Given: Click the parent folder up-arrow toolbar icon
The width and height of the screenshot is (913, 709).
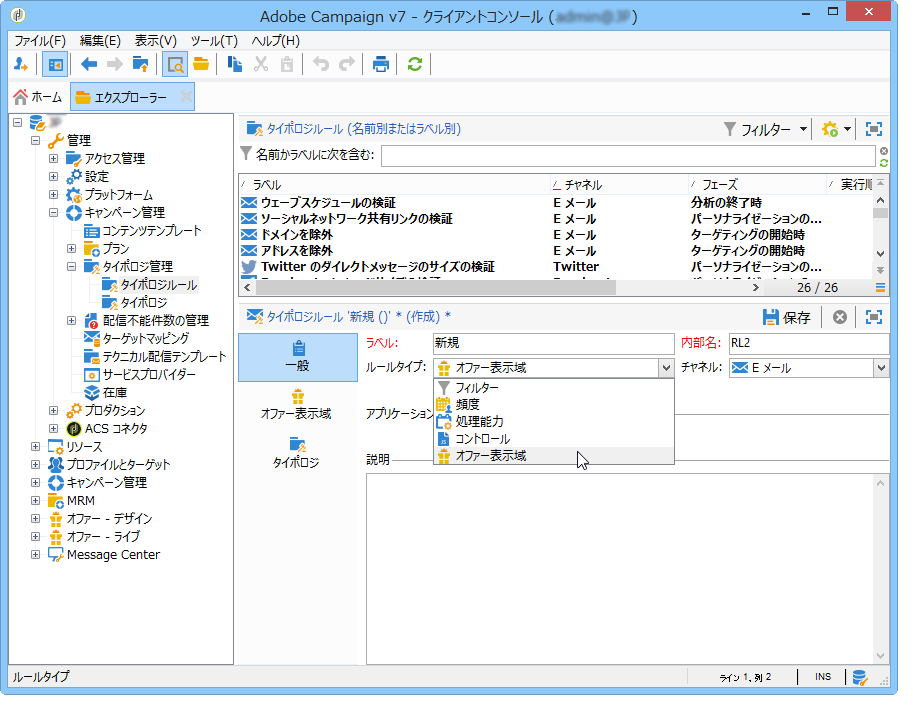Looking at the screenshot, I should 140,64.
